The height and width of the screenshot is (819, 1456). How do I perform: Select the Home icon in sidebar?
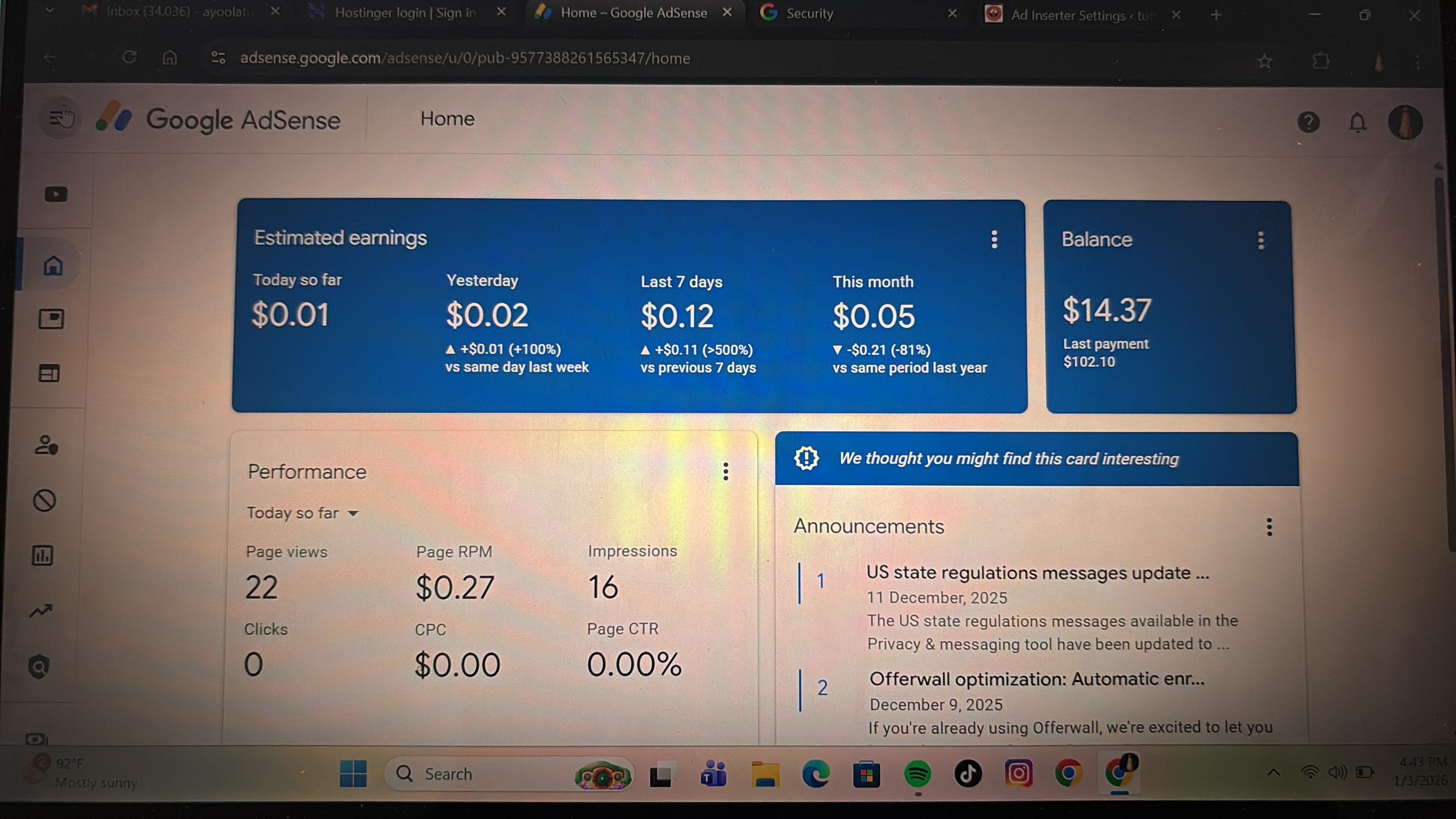point(53,266)
